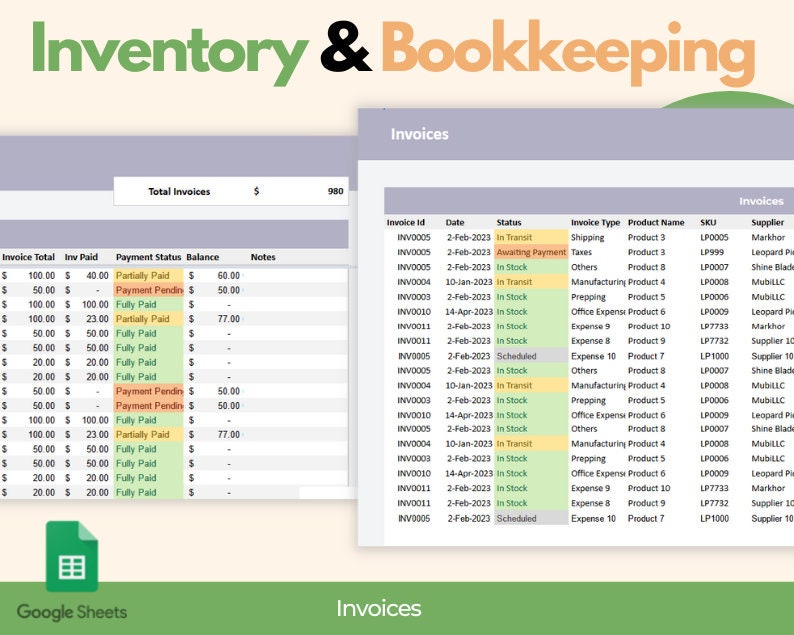The width and height of the screenshot is (794, 635).
Task: Select the Total Invoices label cell
Action: click(179, 191)
